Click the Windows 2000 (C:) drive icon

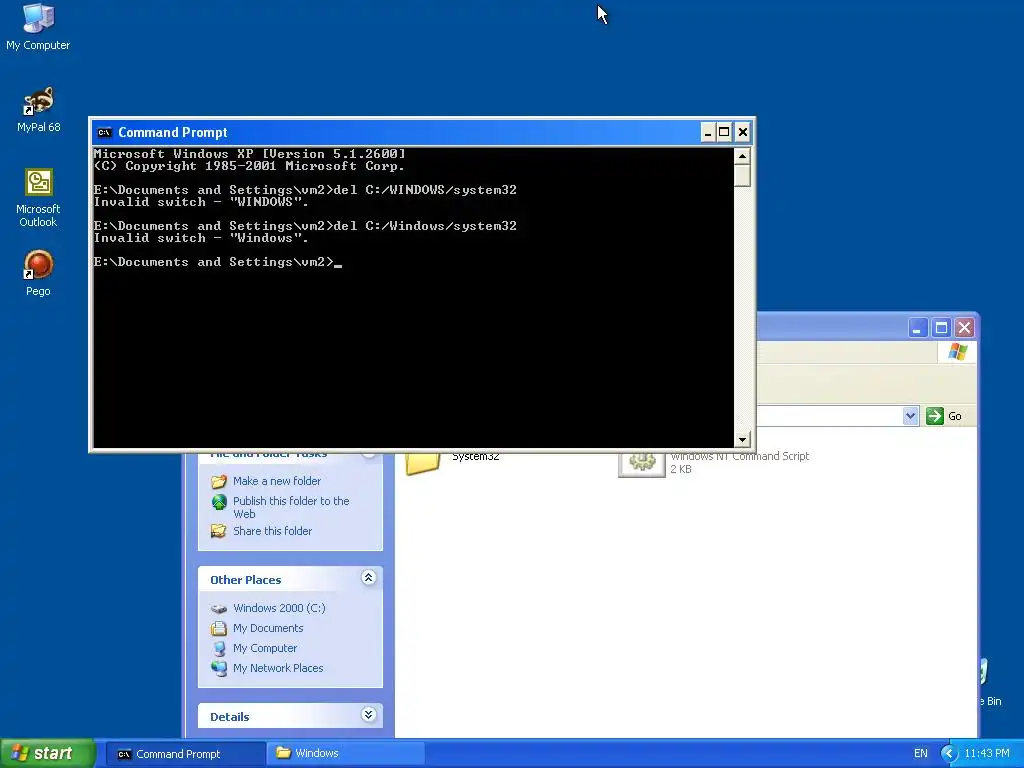[x=219, y=609]
